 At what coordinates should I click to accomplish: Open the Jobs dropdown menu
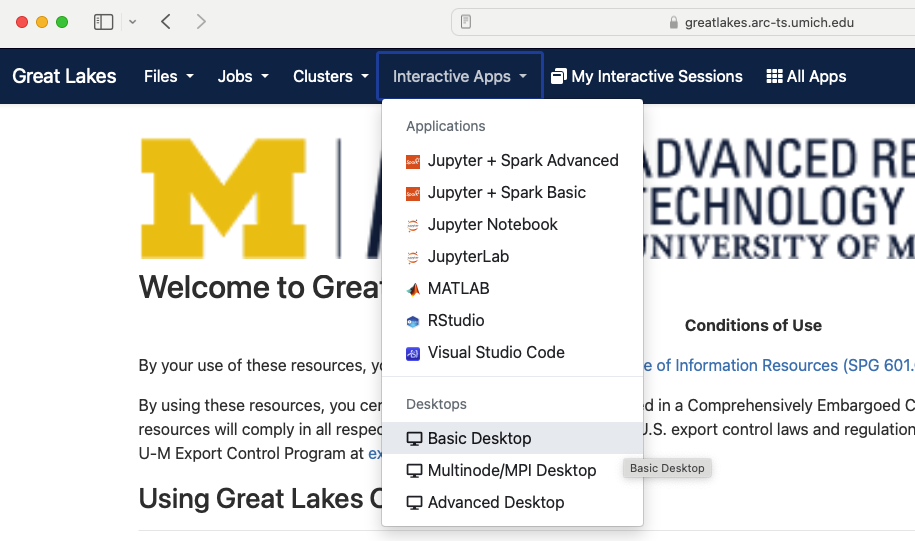tap(243, 76)
